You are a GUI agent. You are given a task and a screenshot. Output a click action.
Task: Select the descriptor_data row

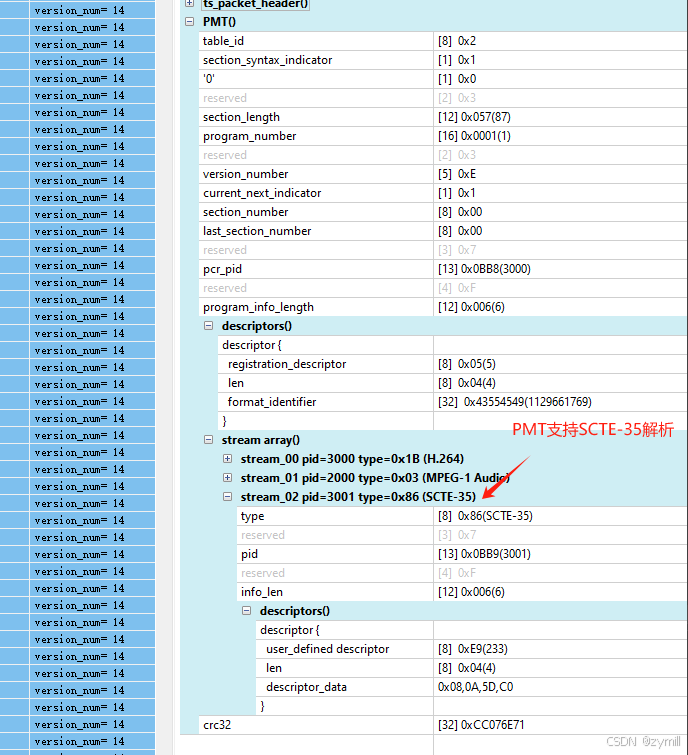[x=471, y=687]
